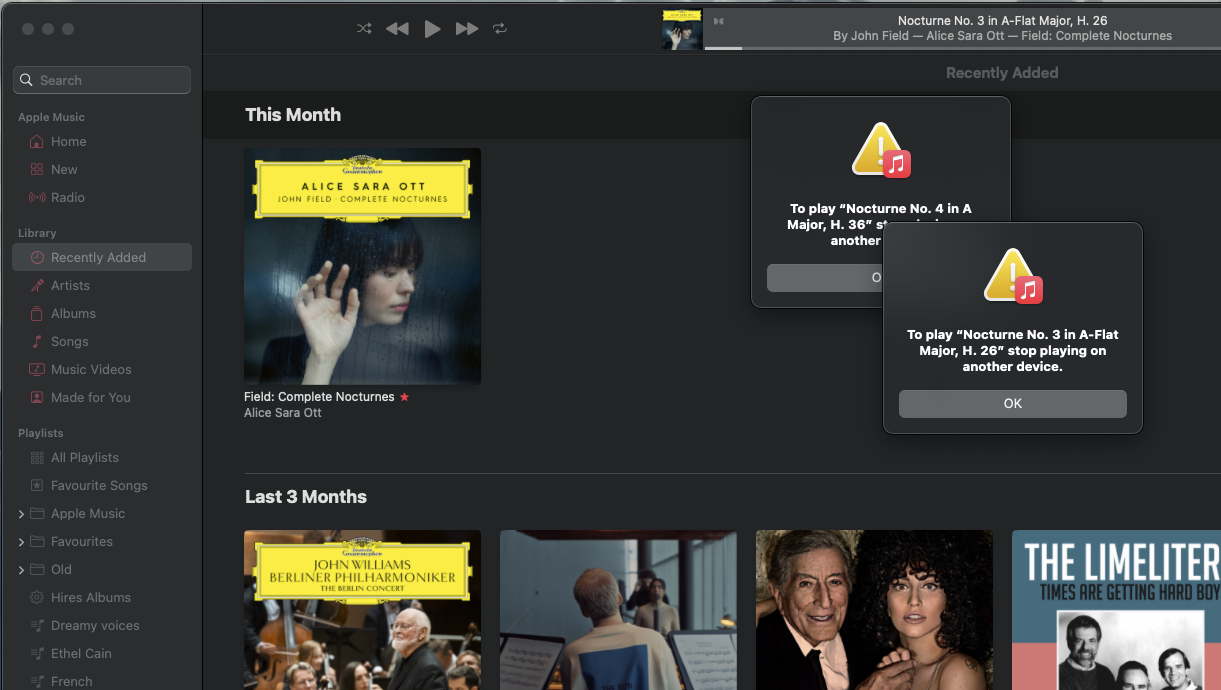Screen dimensions: 1221x690
Task: Open the New section
Action: point(102,170)
